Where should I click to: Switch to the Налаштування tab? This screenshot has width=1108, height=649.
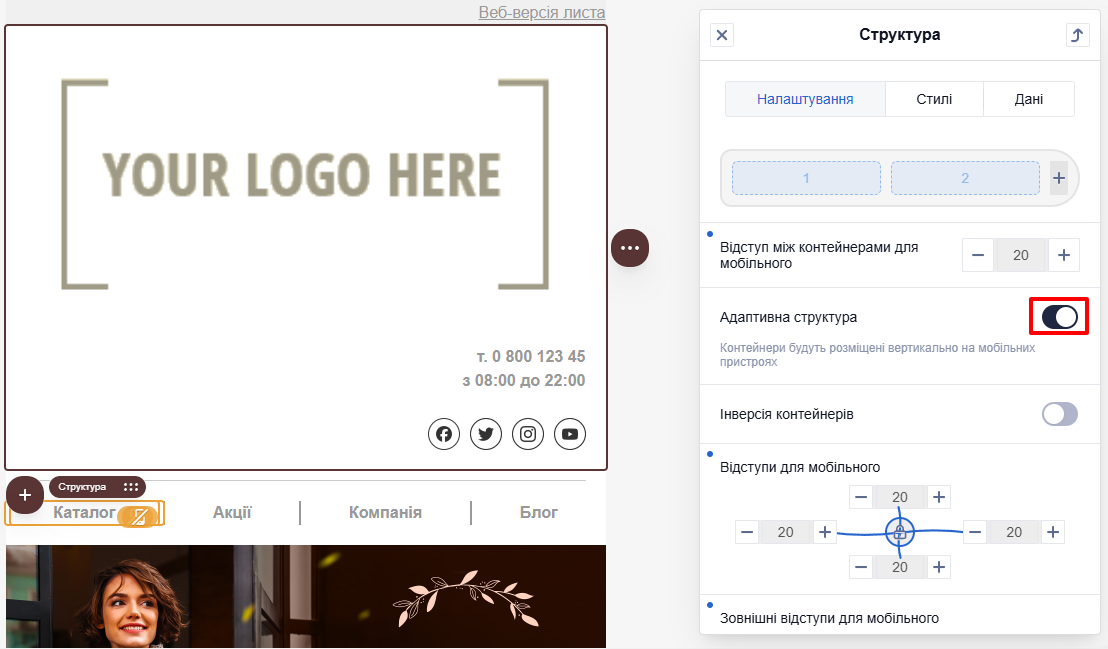805,99
